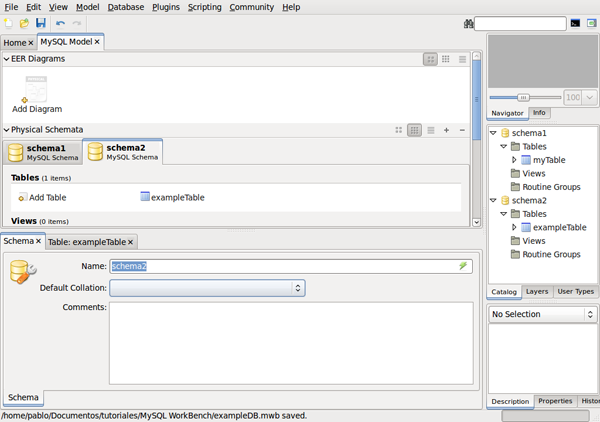Image resolution: width=600 pixels, height=422 pixels.
Task: Open a model with the folder icon
Action: (24, 23)
